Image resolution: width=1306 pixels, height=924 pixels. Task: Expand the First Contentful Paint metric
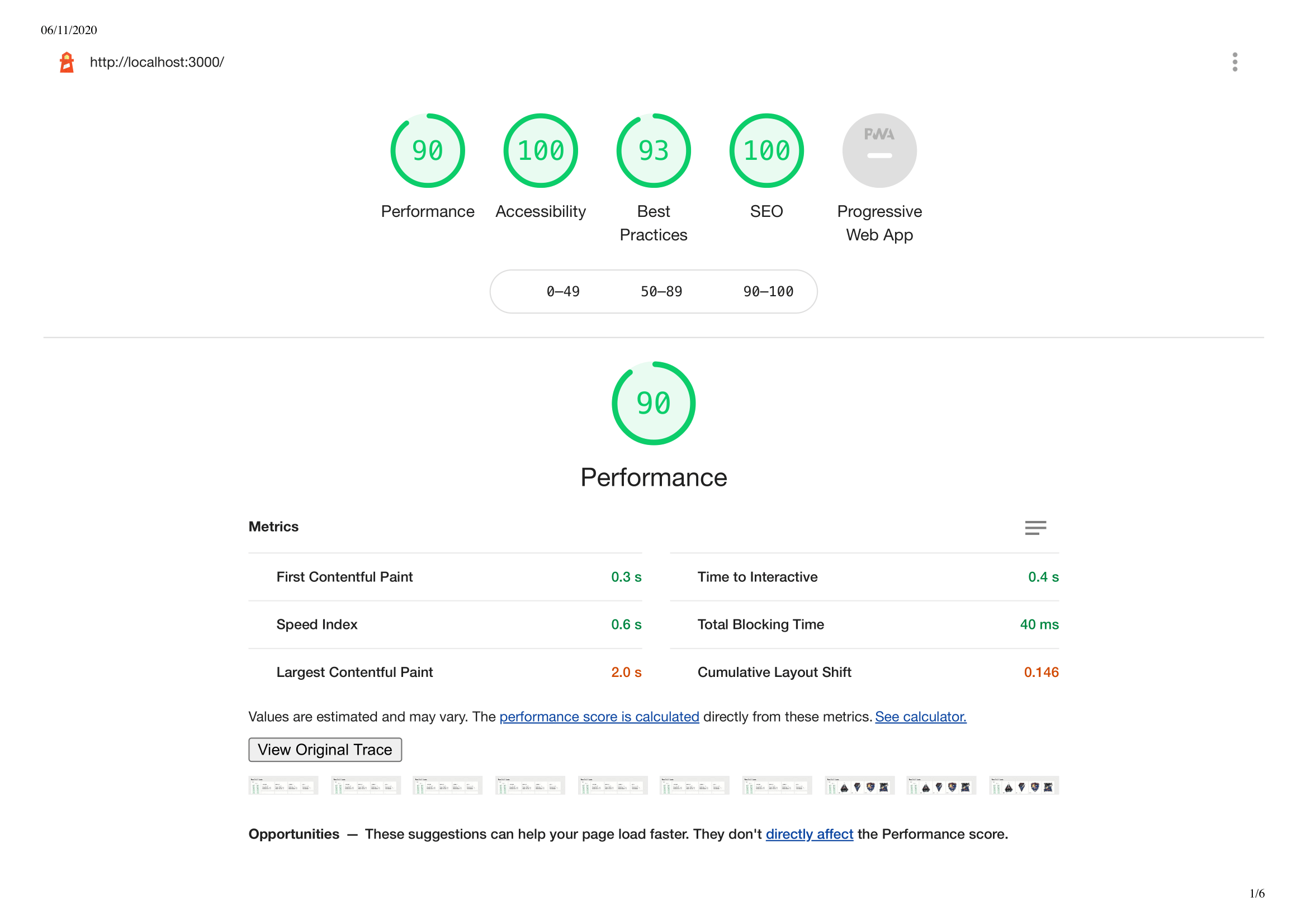(344, 577)
